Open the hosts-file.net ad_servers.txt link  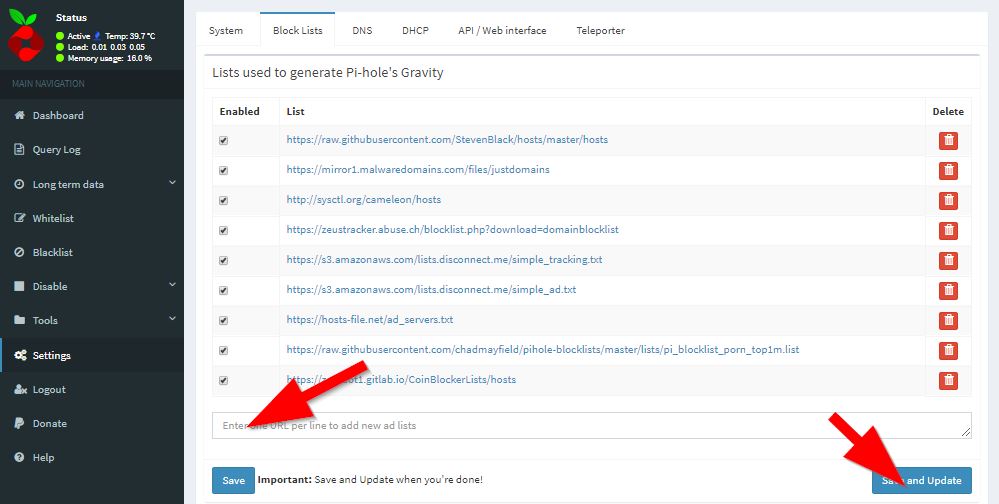point(370,320)
